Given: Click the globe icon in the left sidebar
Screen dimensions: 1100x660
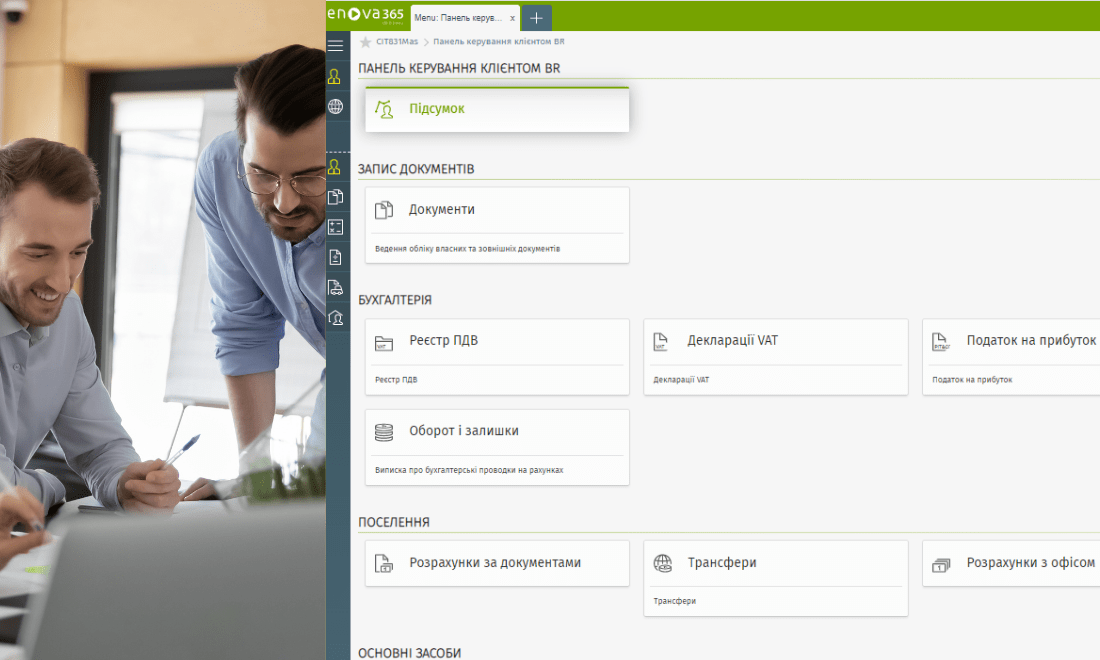Looking at the screenshot, I should tap(336, 107).
